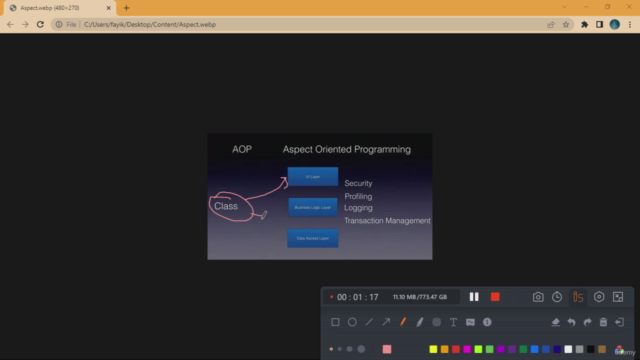Exit drawing mode with exit icon
This screenshot has height=360, width=640.
pos(620,322)
